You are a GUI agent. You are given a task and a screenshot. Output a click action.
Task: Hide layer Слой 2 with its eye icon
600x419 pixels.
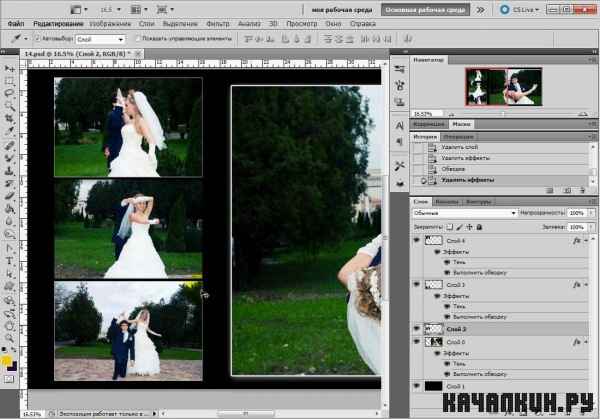tap(417, 329)
